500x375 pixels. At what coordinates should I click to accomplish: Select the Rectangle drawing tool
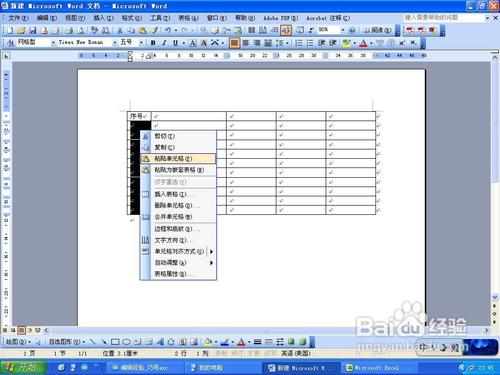click(x=115, y=342)
